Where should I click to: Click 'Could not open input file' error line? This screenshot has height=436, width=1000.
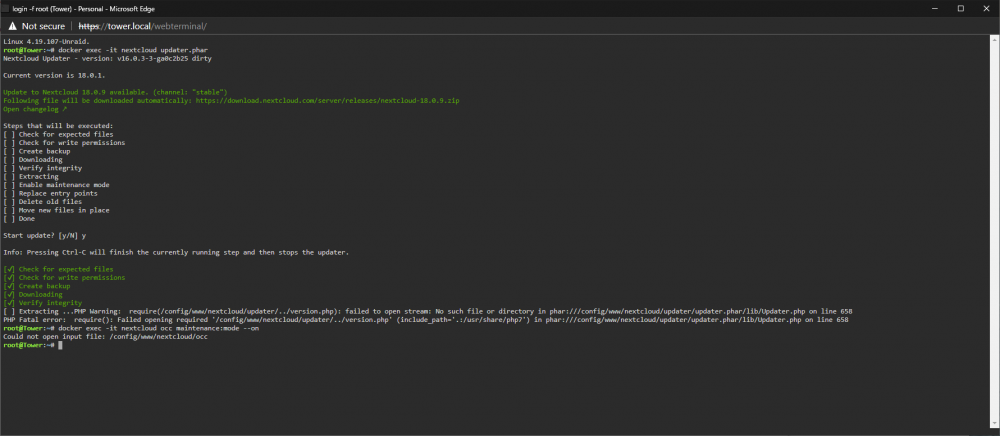coord(105,337)
